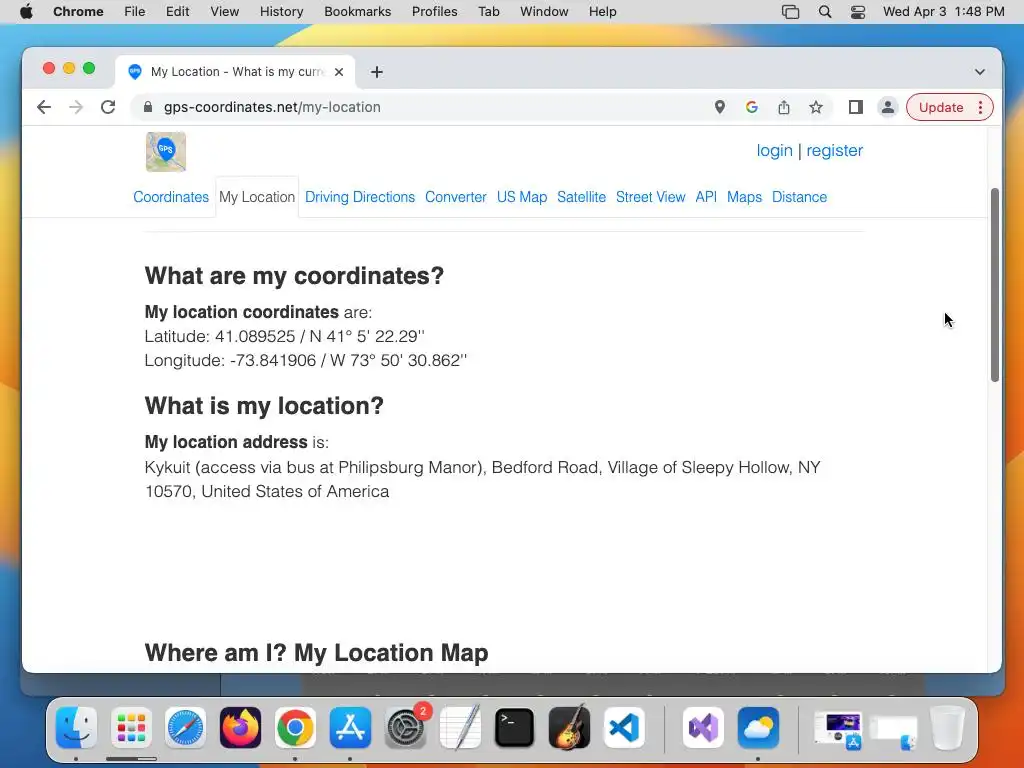Click the Update button in Chrome toolbar
Image resolution: width=1024 pixels, height=768 pixels.
click(x=940, y=107)
